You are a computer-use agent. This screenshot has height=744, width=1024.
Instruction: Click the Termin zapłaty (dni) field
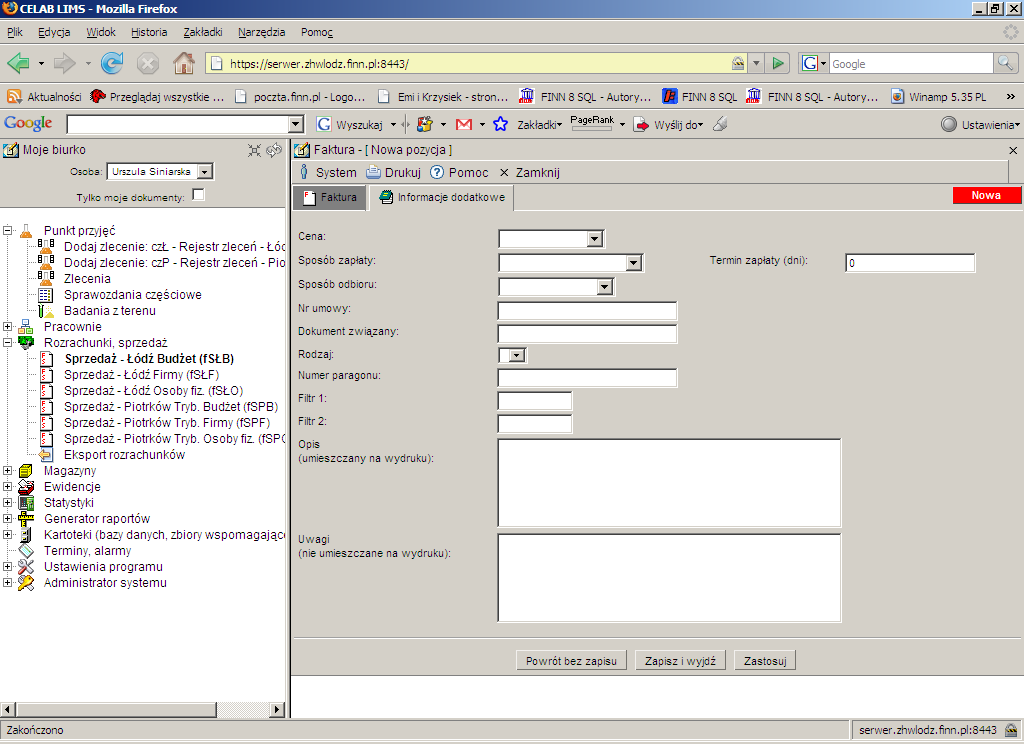point(910,263)
